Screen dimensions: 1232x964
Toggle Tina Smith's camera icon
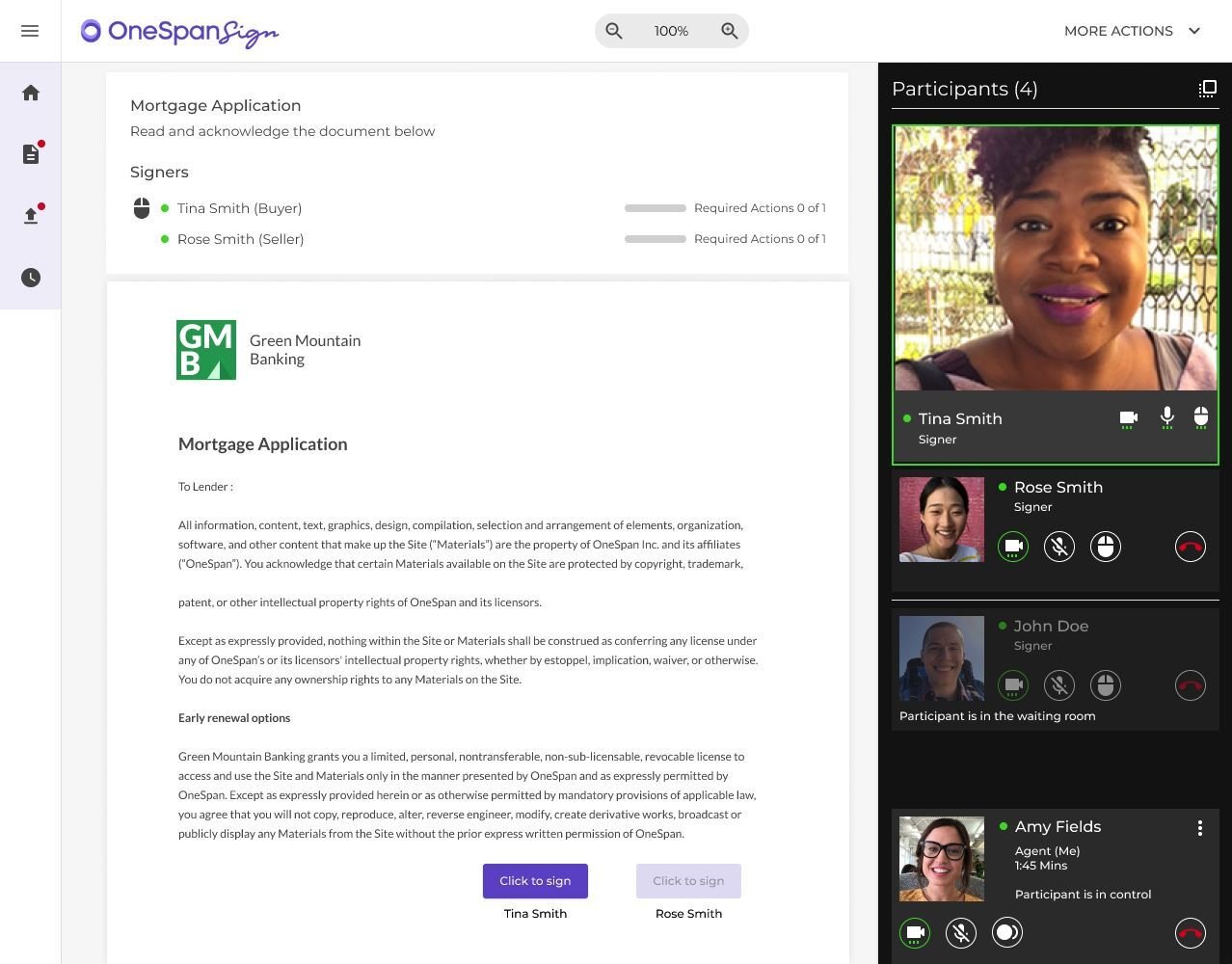(1129, 419)
